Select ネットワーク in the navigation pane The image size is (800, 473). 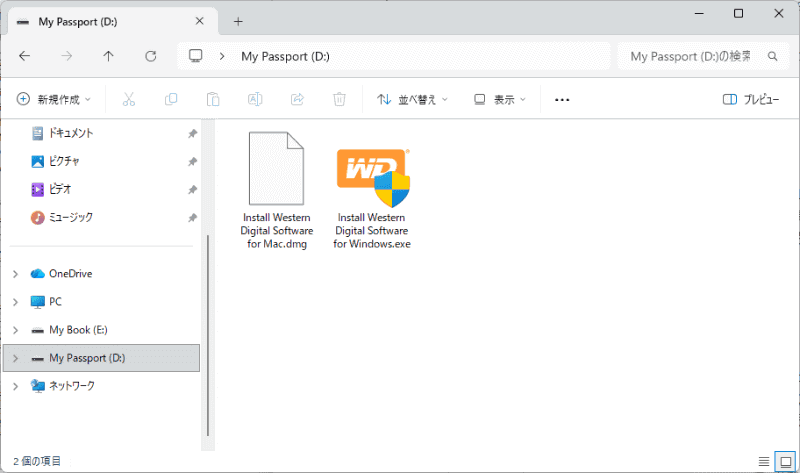72,386
